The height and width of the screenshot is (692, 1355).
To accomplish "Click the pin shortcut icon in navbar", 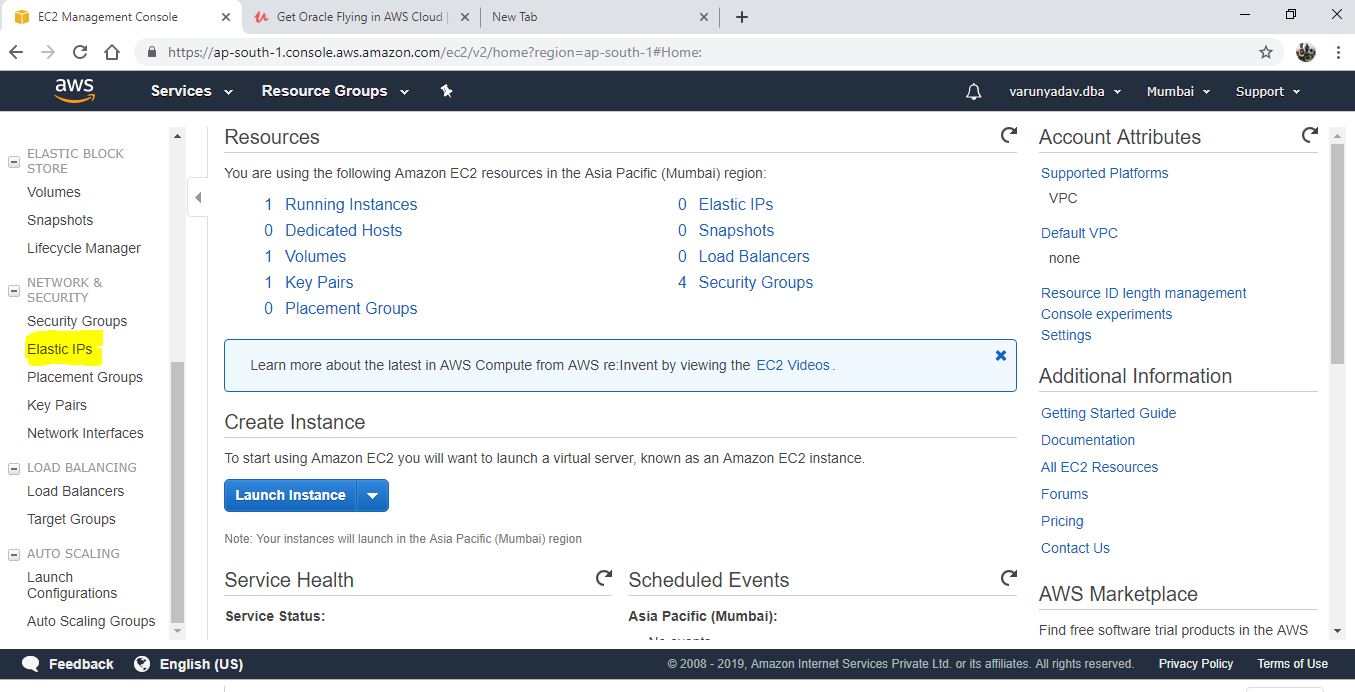I will click(x=447, y=91).
